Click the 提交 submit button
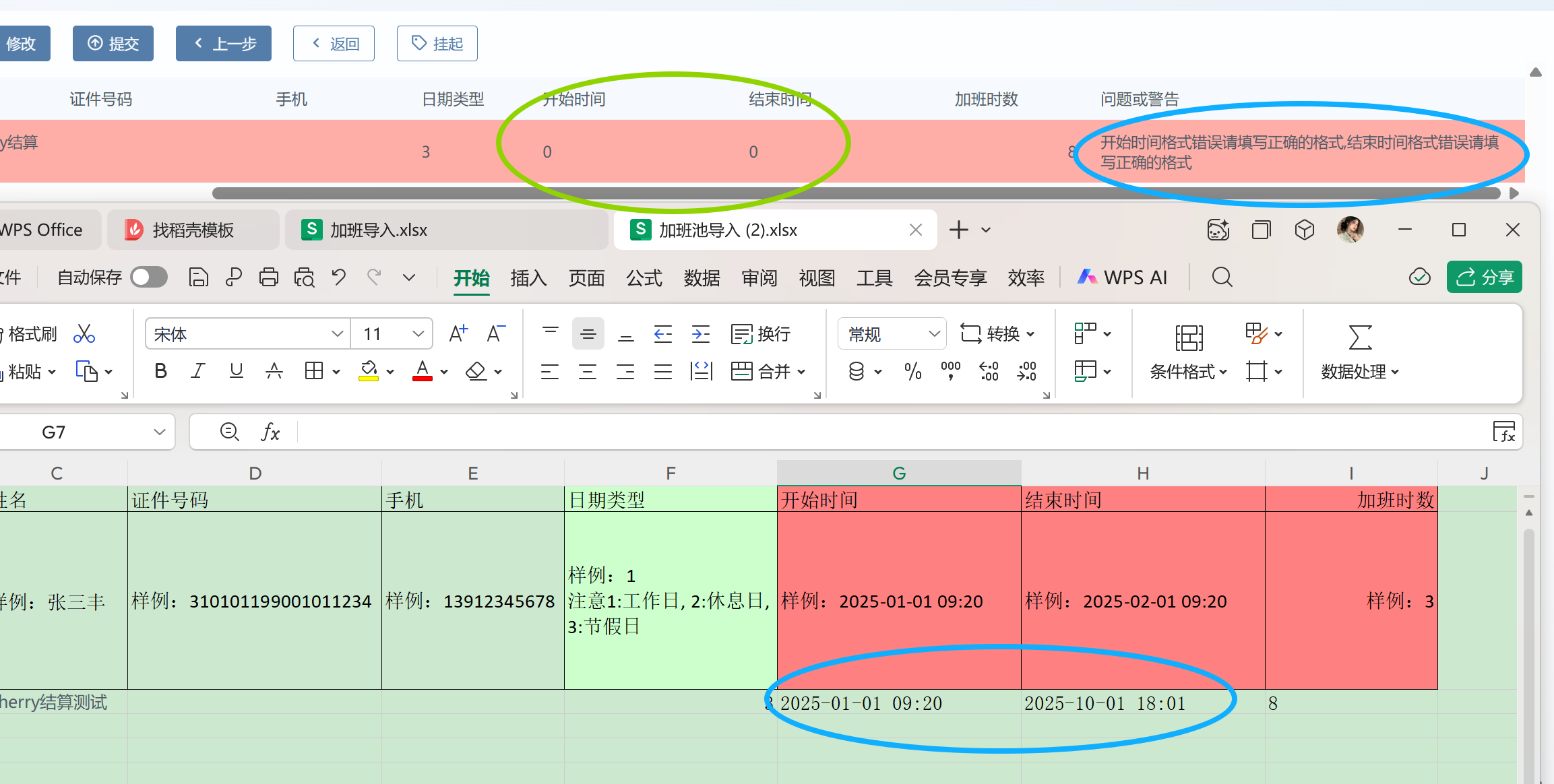The height and width of the screenshot is (784, 1554). click(113, 44)
